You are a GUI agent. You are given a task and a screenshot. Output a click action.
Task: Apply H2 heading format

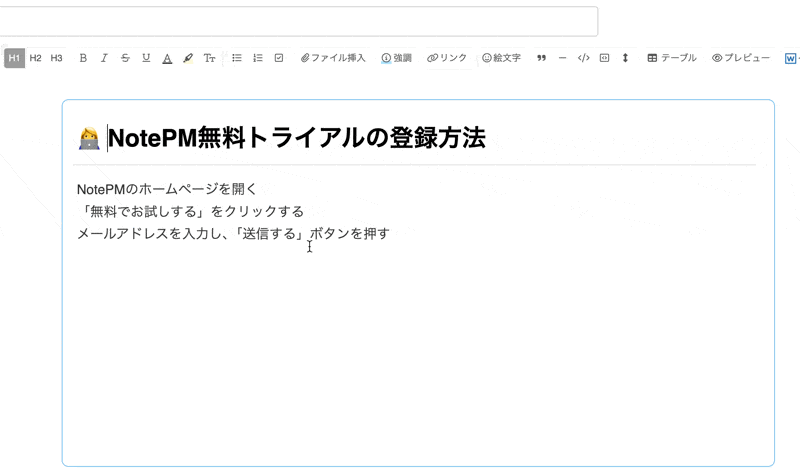pos(35,58)
